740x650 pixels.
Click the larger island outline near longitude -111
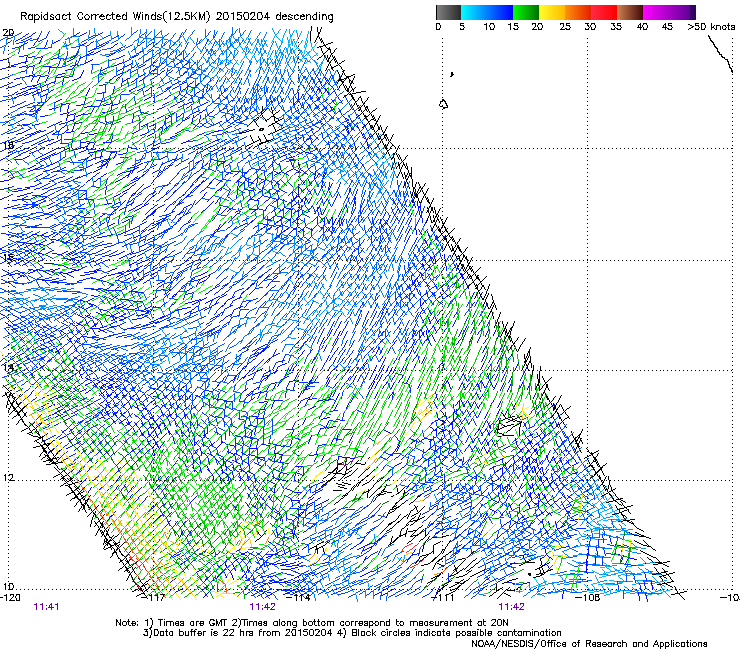coord(443,104)
